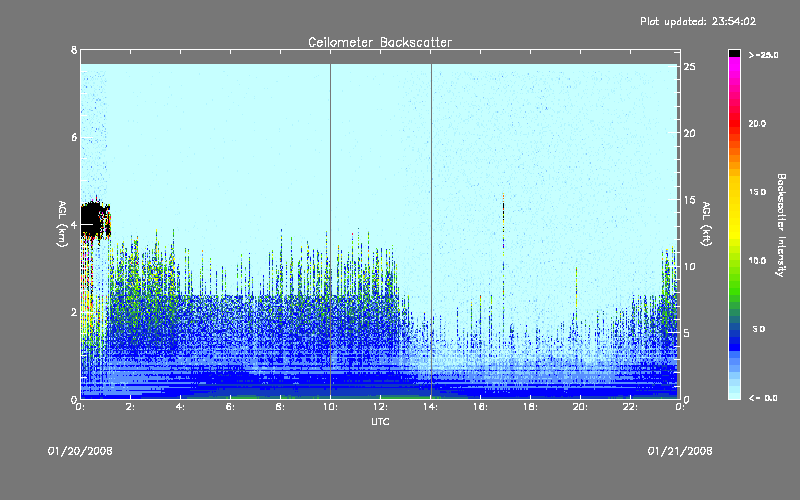This screenshot has height=500, width=800.
Task: Click the 5.0 colorbar intensity label
Action: [759, 329]
